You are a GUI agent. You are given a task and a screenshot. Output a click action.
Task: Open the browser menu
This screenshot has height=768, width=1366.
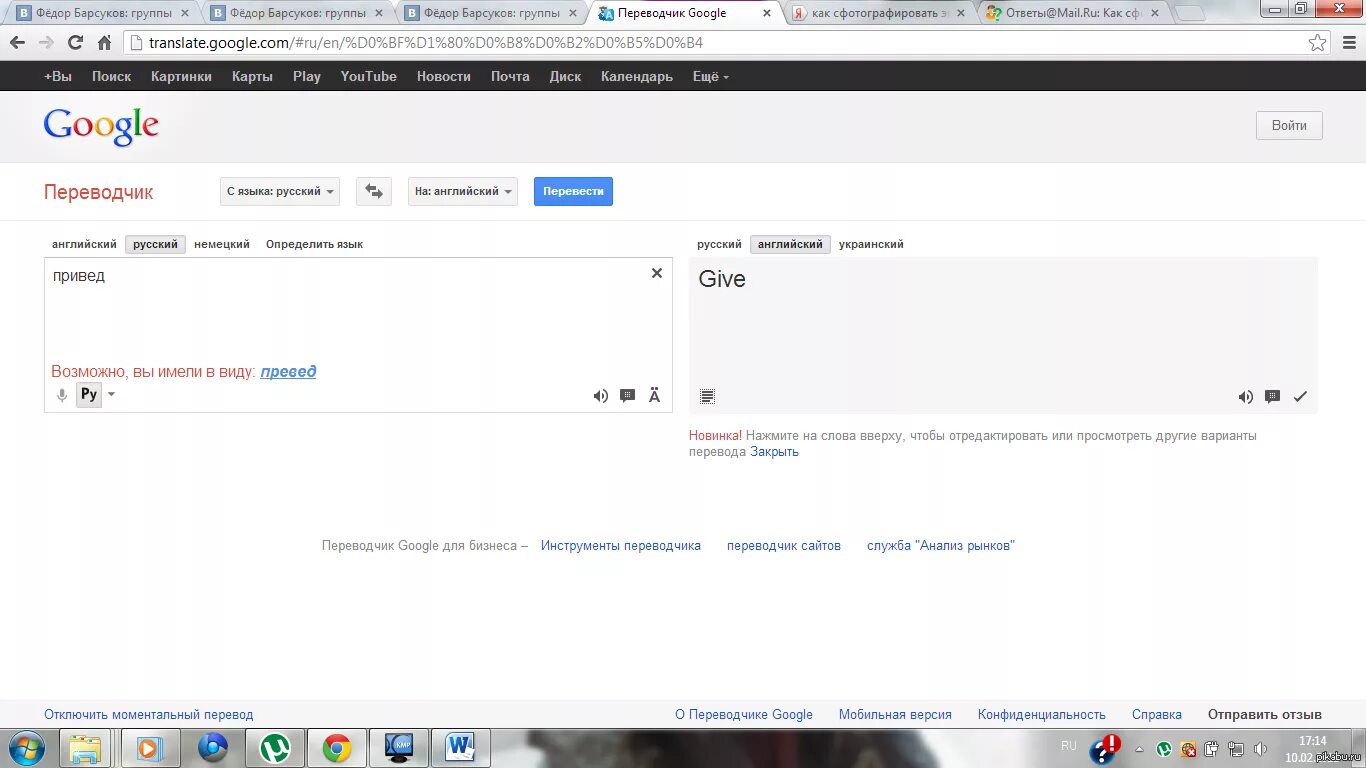pyautogui.click(x=1348, y=43)
